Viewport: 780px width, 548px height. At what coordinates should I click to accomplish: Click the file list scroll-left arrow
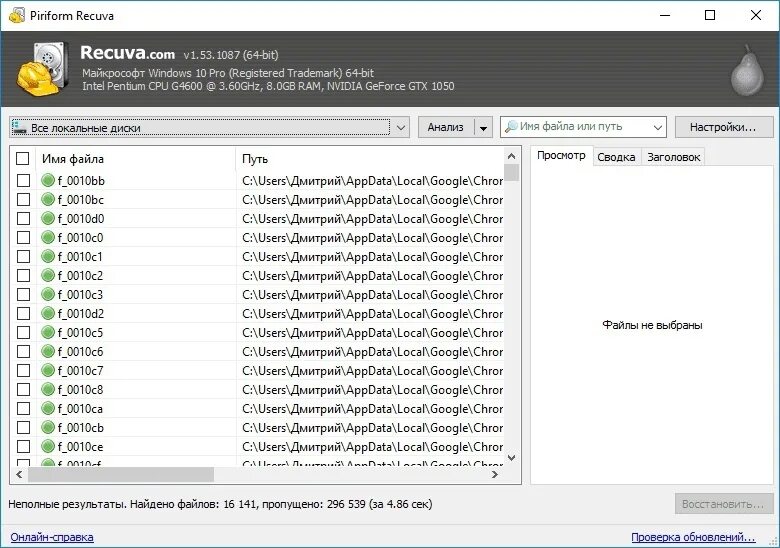[19, 474]
